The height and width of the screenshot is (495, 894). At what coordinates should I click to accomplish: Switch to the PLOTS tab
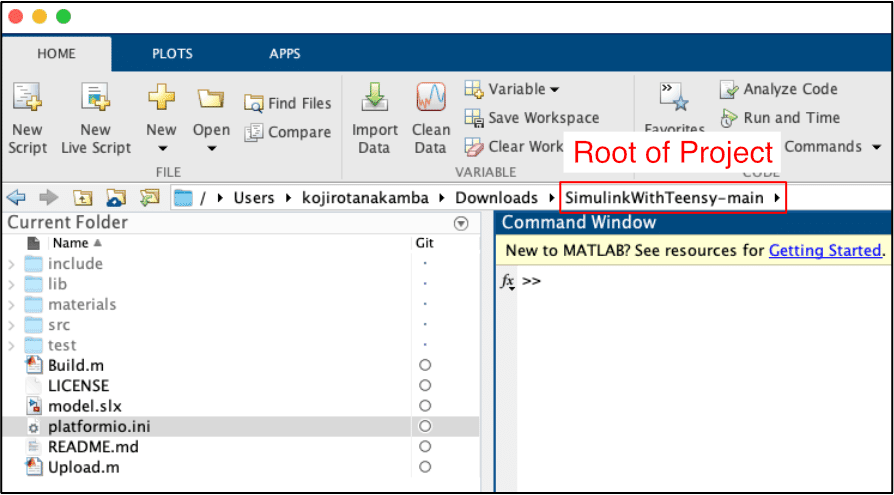pos(172,54)
